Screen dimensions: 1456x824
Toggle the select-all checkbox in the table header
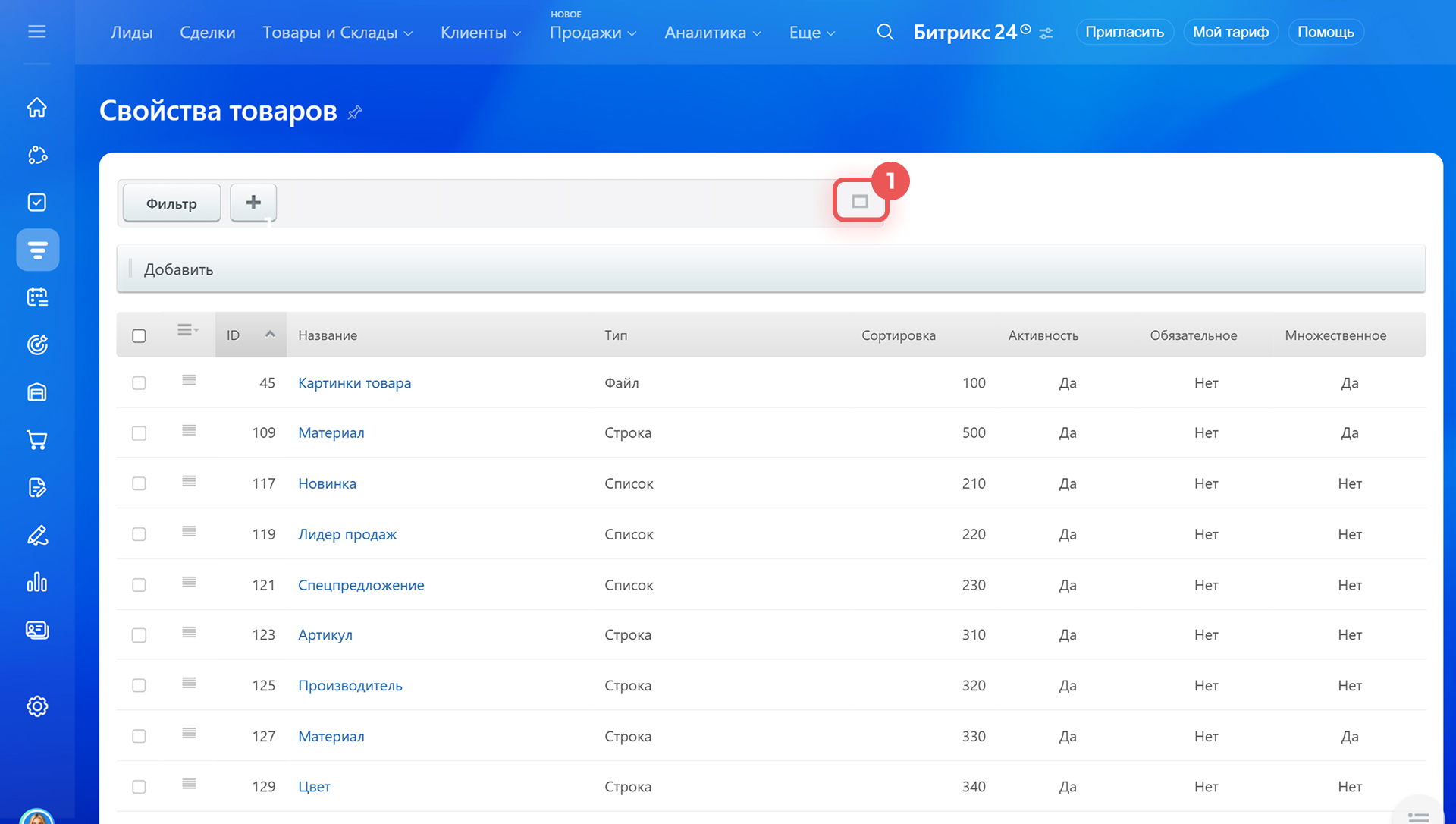[139, 335]
